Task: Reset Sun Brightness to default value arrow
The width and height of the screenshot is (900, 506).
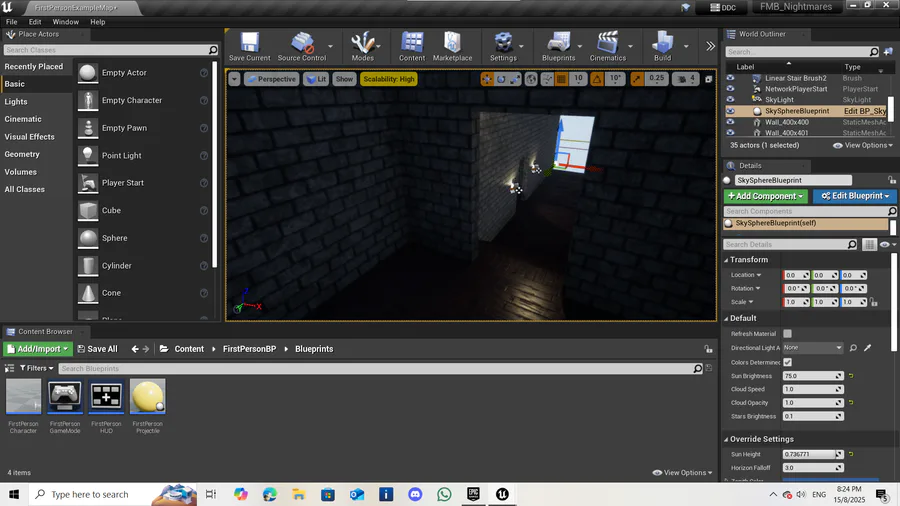Action: click(x=851, y=376)
